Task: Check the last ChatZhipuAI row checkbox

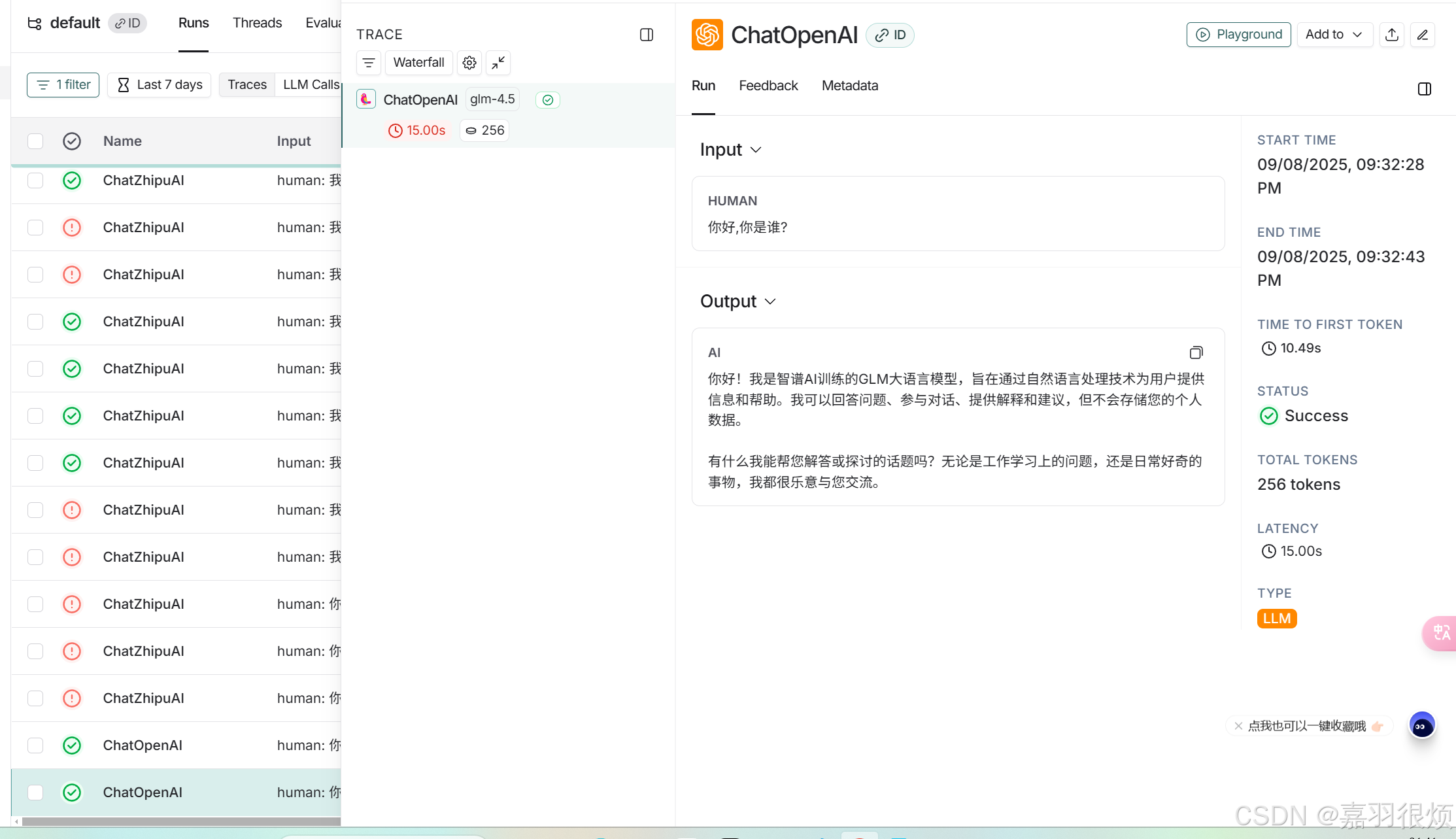Action: 35,698
